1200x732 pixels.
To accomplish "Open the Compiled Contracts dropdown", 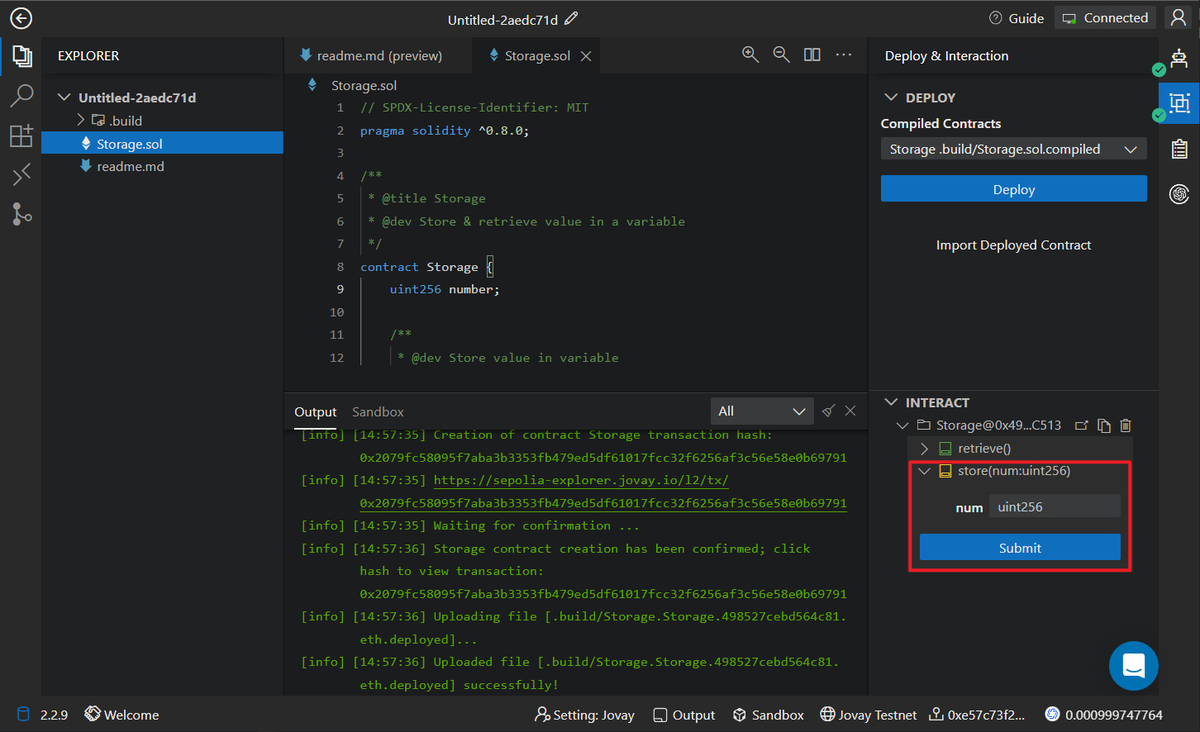I will click(x=1013, y=149).
